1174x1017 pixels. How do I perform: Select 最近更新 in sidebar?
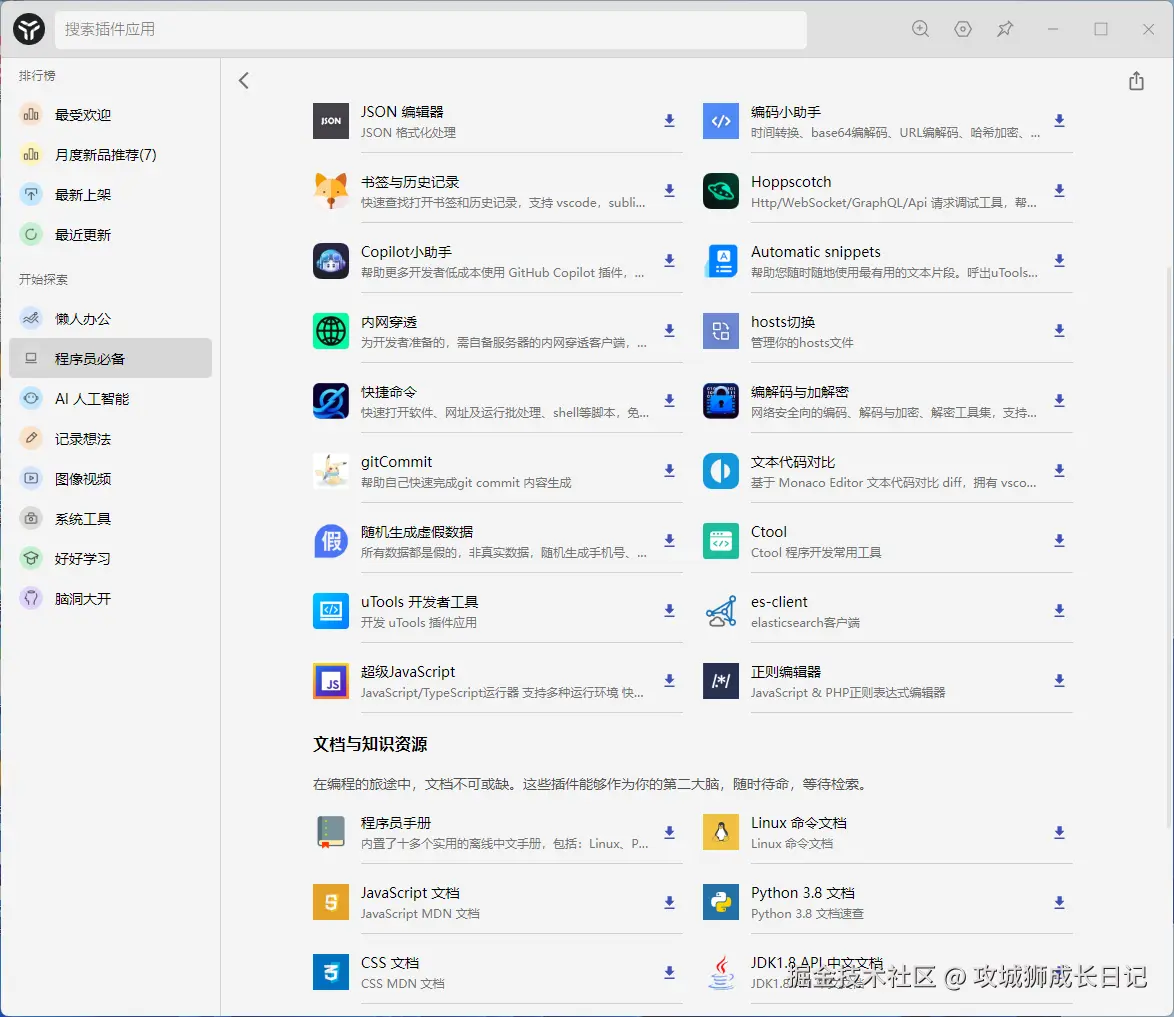pos(110,235)
